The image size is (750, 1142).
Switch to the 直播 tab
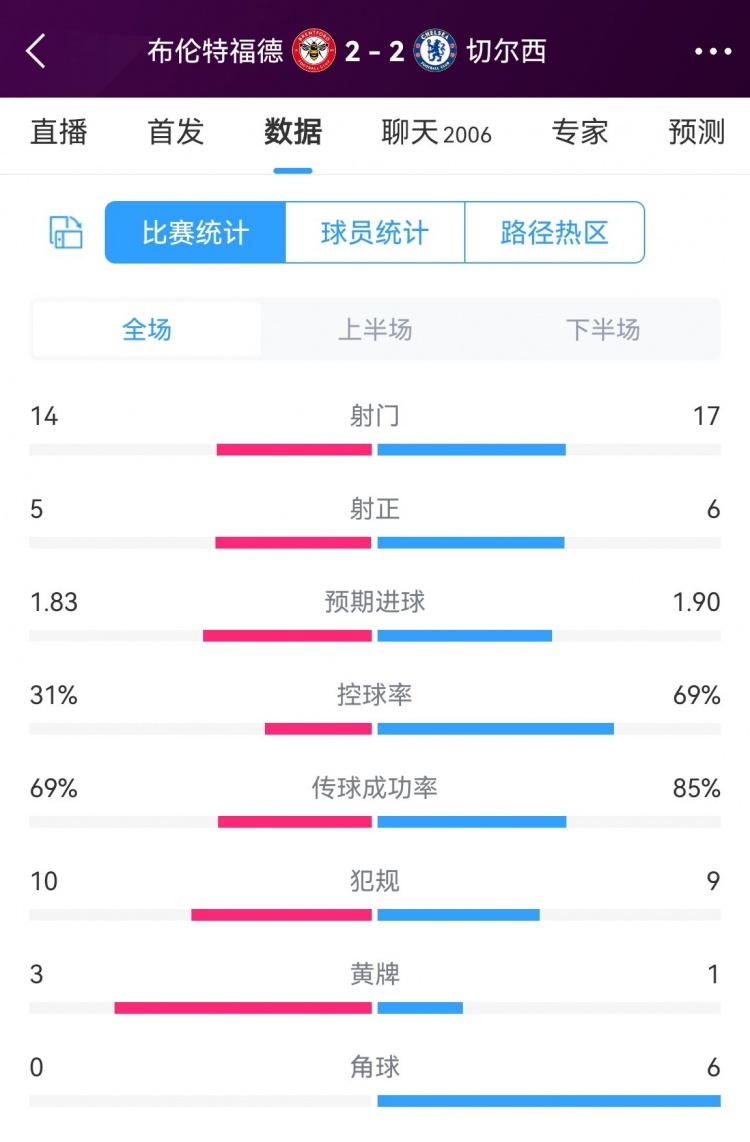coord(59,132)
